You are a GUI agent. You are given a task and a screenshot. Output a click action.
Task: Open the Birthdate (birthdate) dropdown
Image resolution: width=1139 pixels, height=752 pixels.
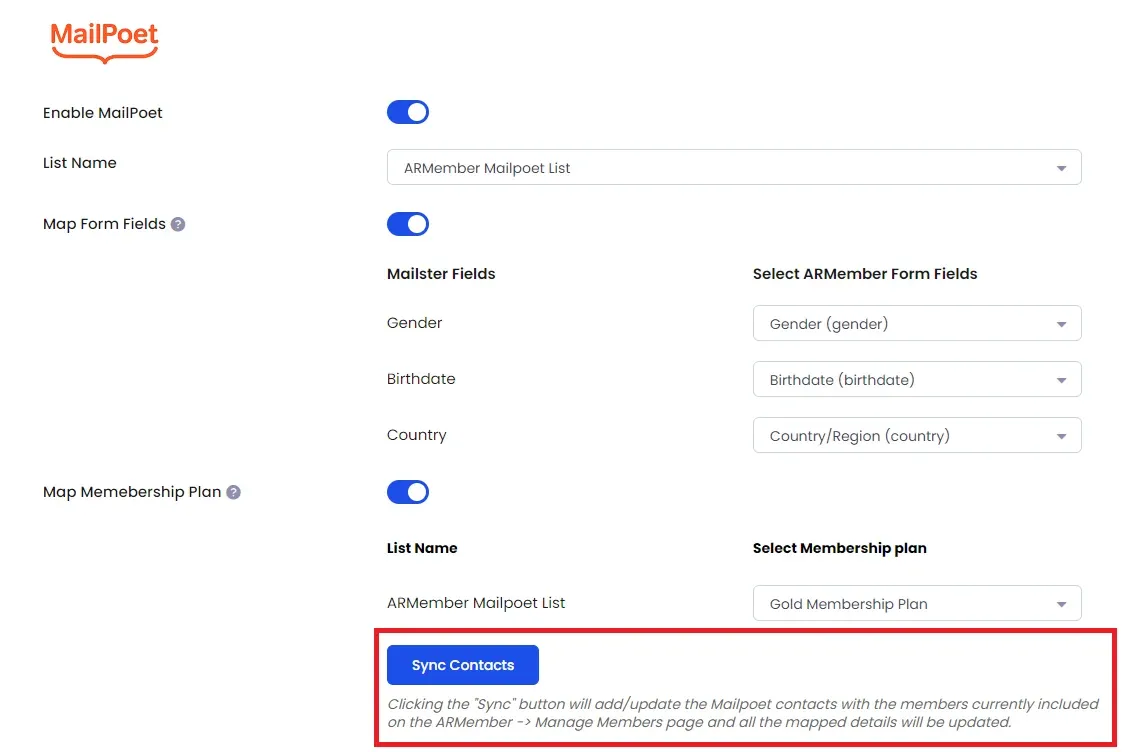click(x=916, y=380)
